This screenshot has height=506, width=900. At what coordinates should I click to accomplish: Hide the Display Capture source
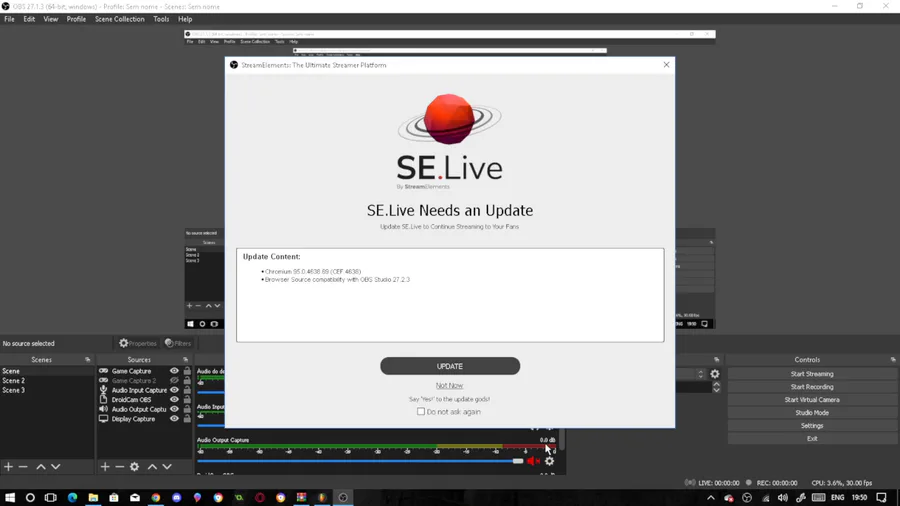174,419
